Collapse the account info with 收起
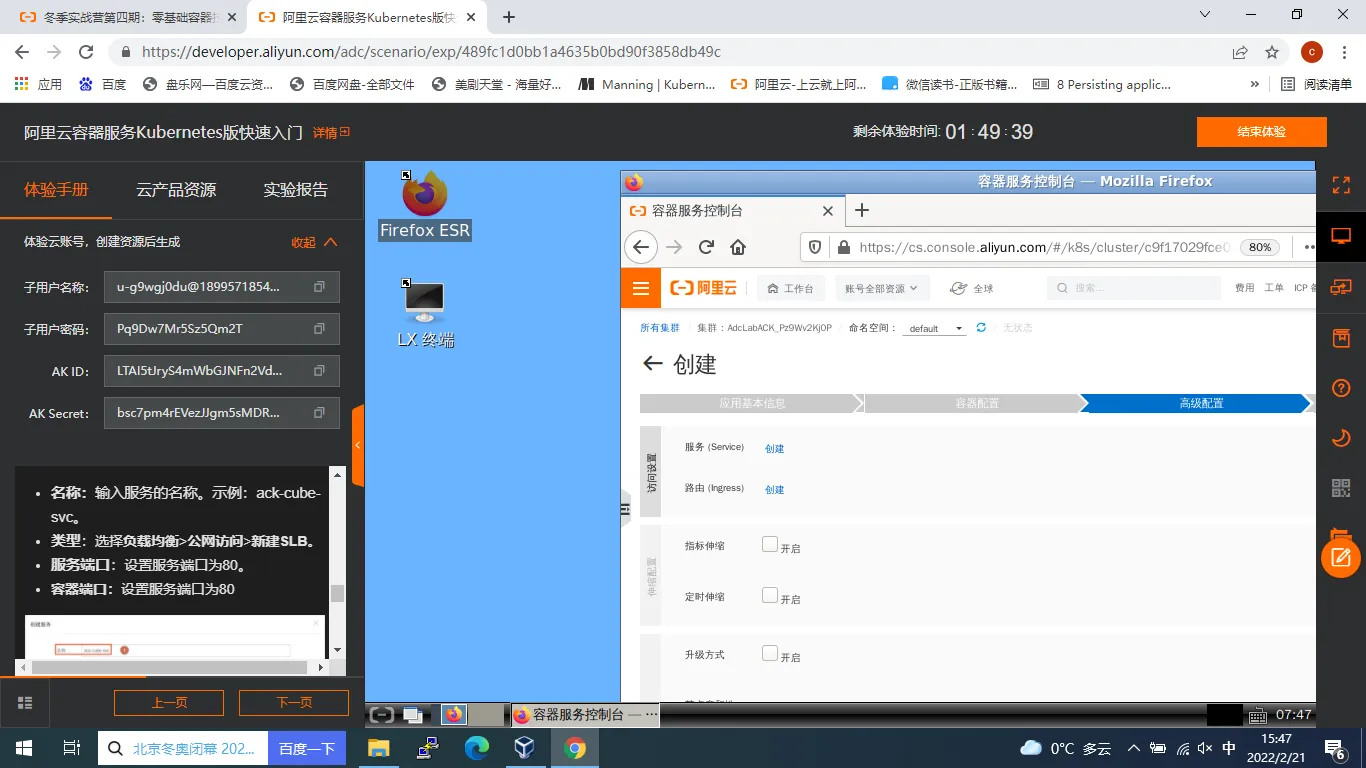Image resolution: width=1366 pixels, height=768 pixels. (x=314, y=242)
